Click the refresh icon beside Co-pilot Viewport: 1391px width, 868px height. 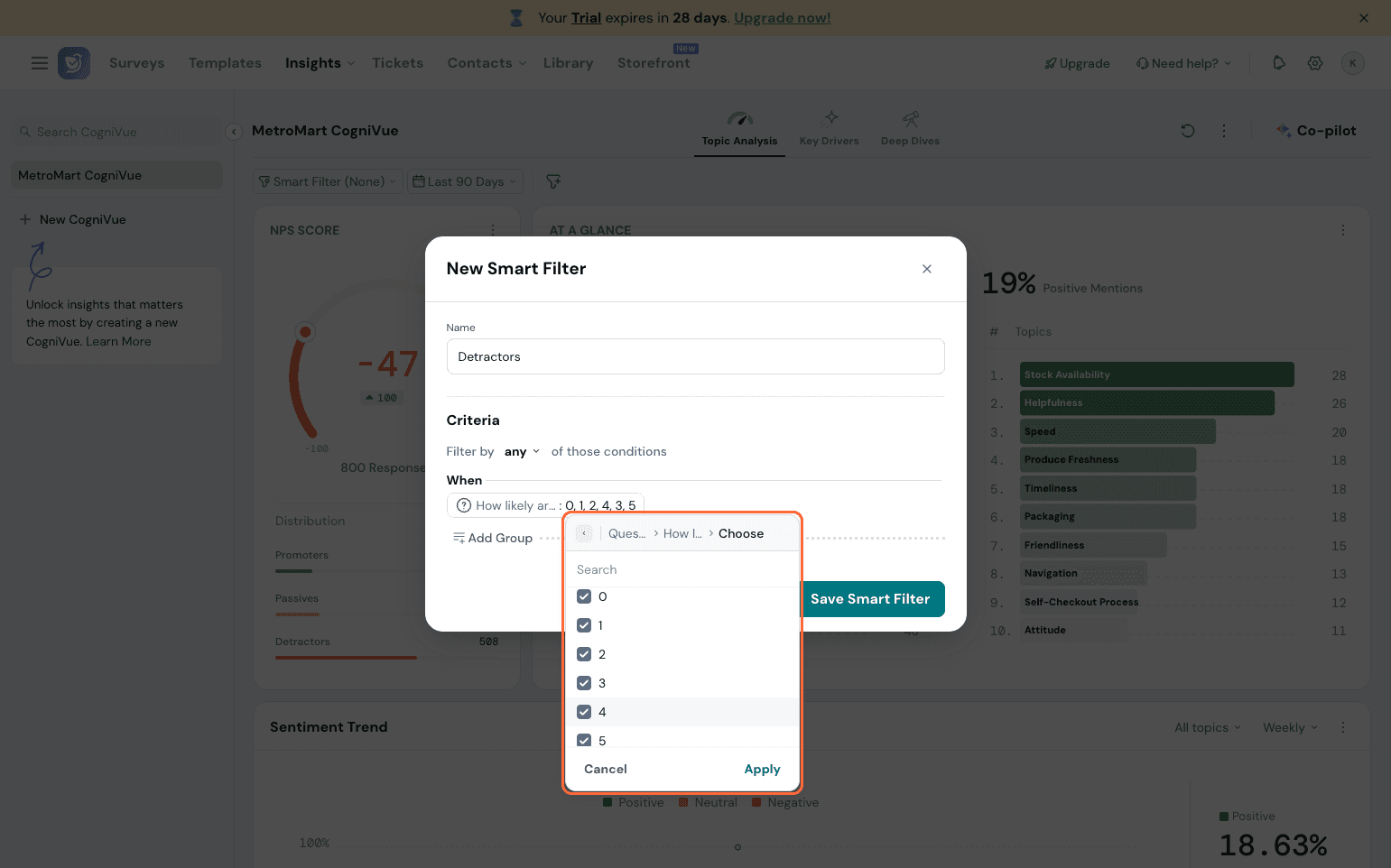(x=1188, y=131)
